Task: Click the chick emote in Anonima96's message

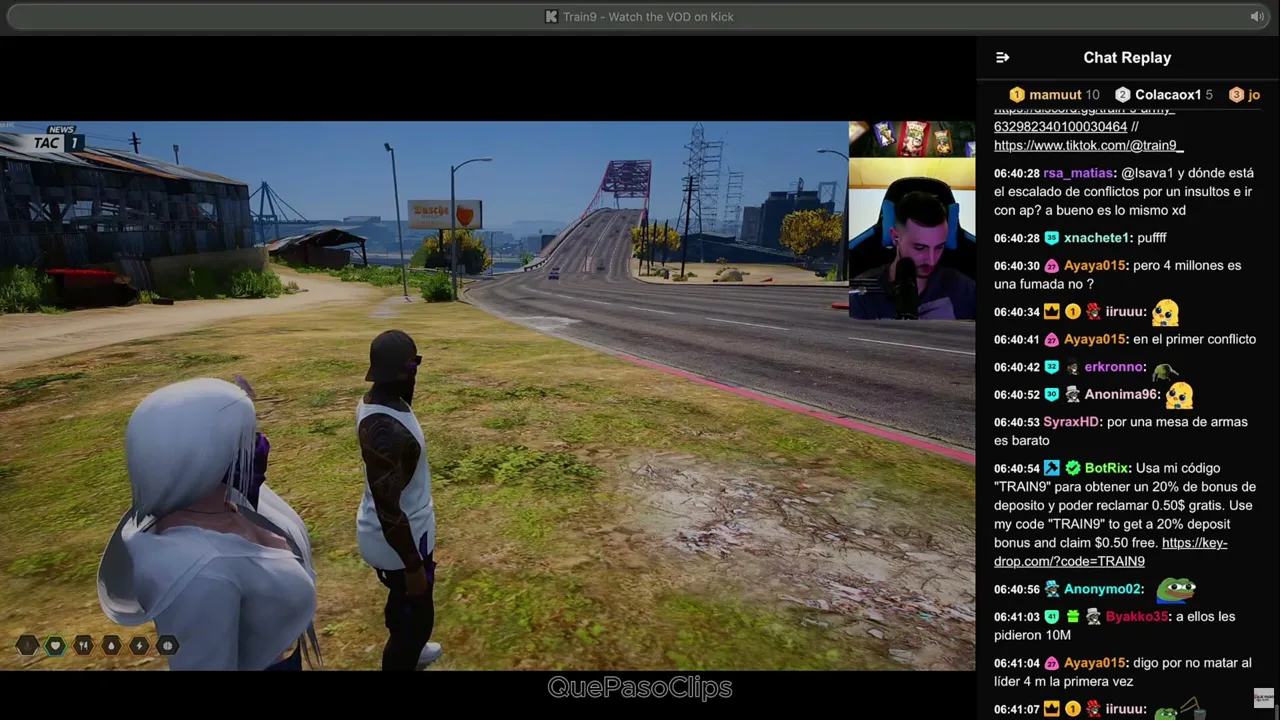Action: coord(1180,395)
